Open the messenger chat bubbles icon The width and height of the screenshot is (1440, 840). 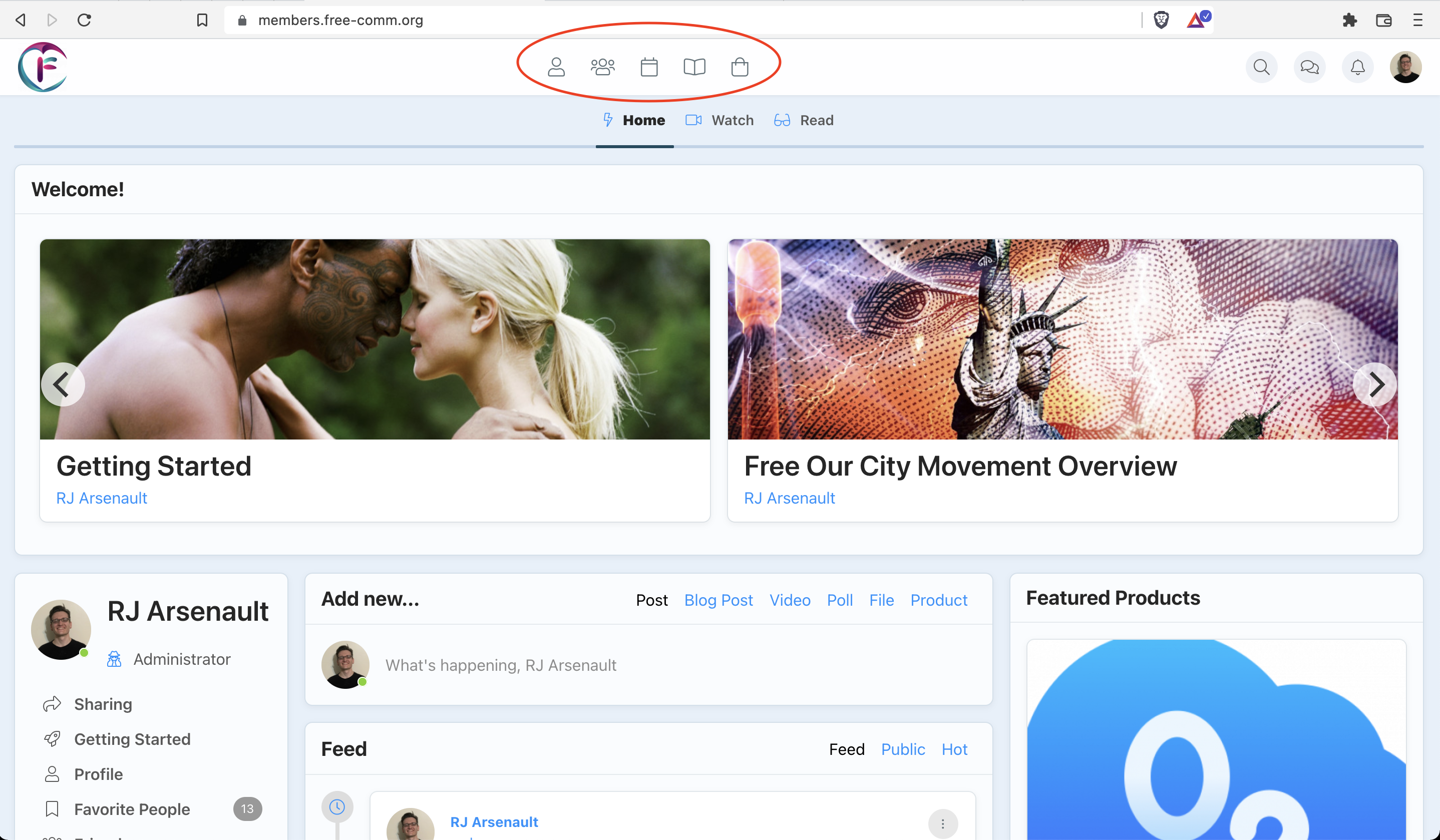(x=1309, y=68)
